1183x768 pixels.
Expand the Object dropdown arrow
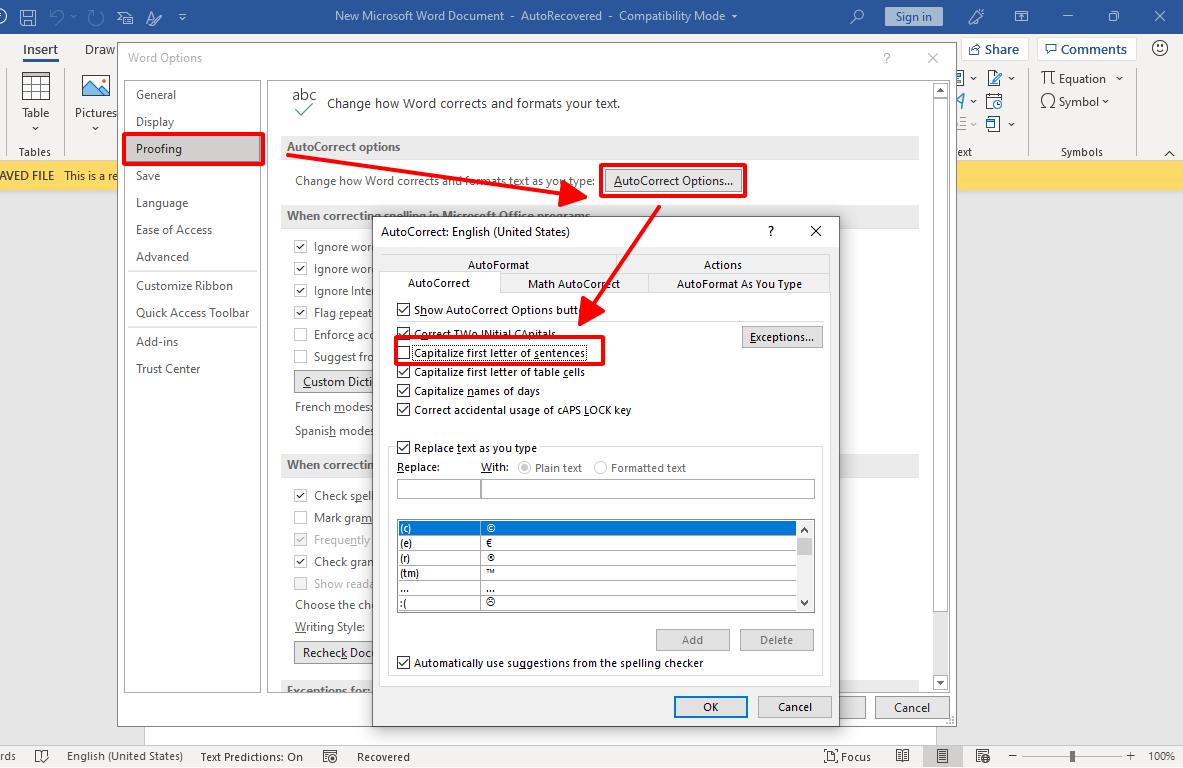1011,124
